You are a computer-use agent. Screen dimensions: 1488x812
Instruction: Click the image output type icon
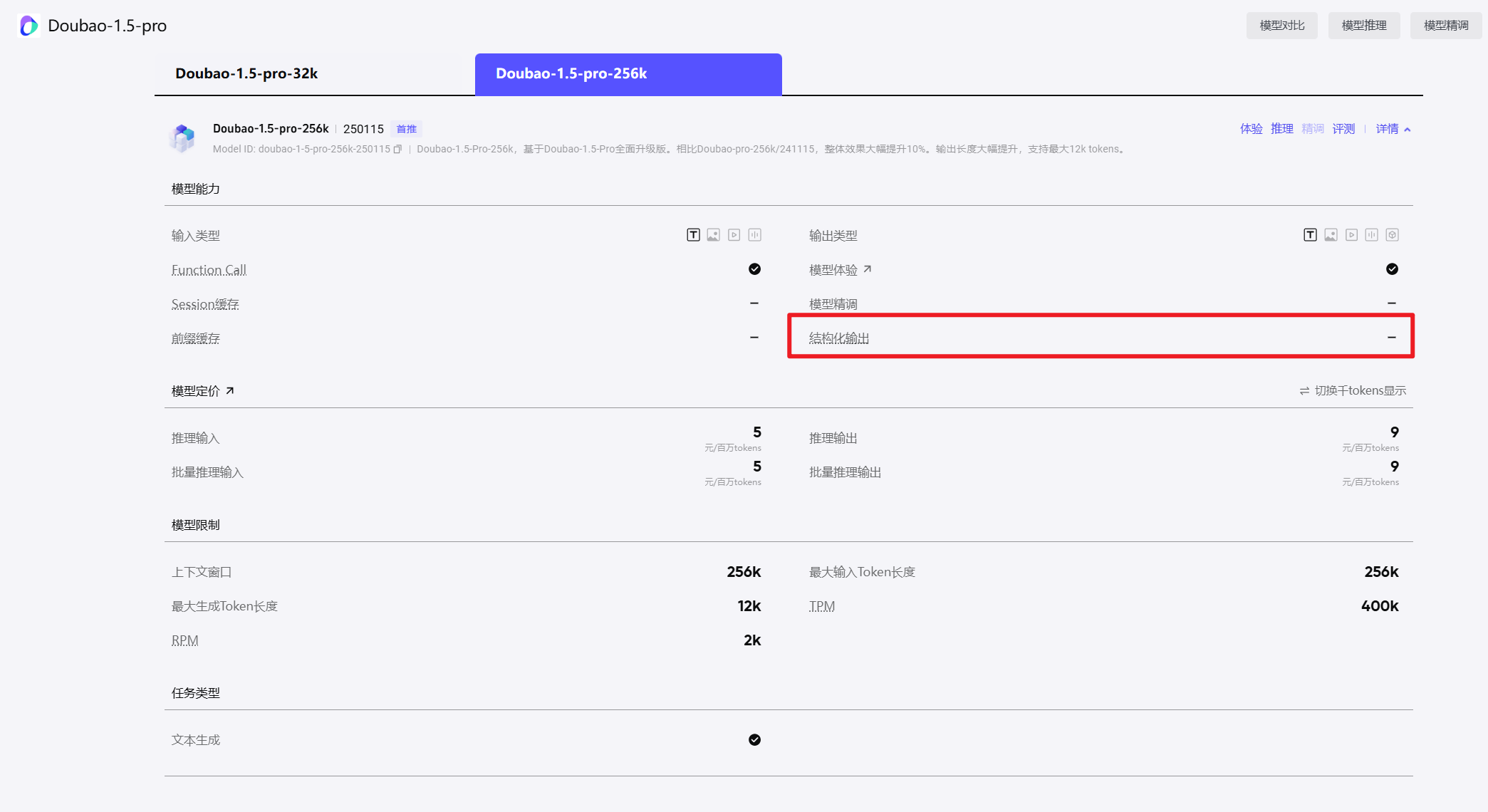click(x=1331, y=235)
